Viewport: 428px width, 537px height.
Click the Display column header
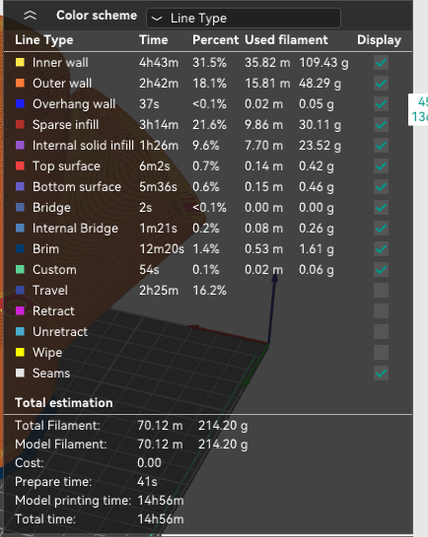379,40
